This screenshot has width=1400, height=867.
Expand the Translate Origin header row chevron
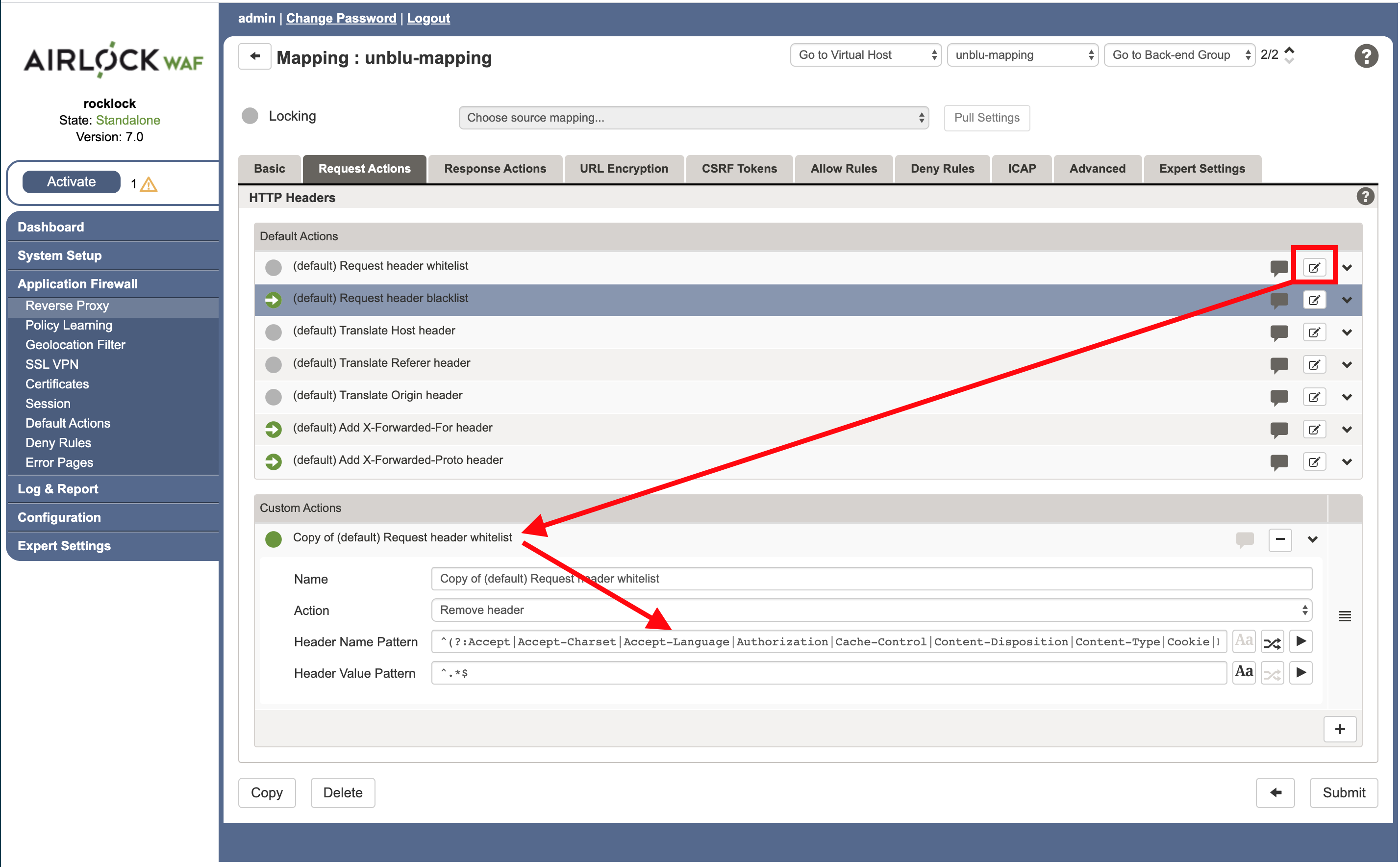click(x=1347, y=397)
